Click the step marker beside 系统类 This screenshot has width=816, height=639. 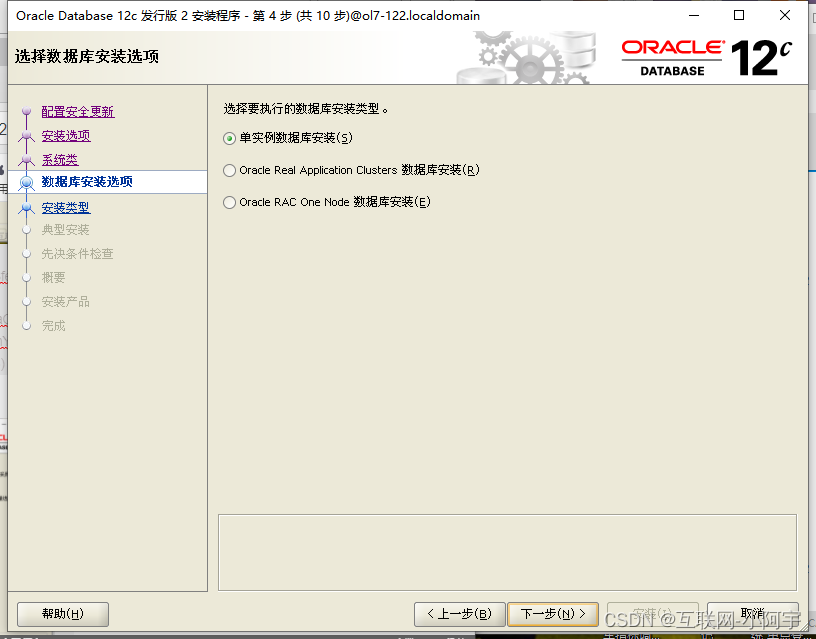[27, 160]
